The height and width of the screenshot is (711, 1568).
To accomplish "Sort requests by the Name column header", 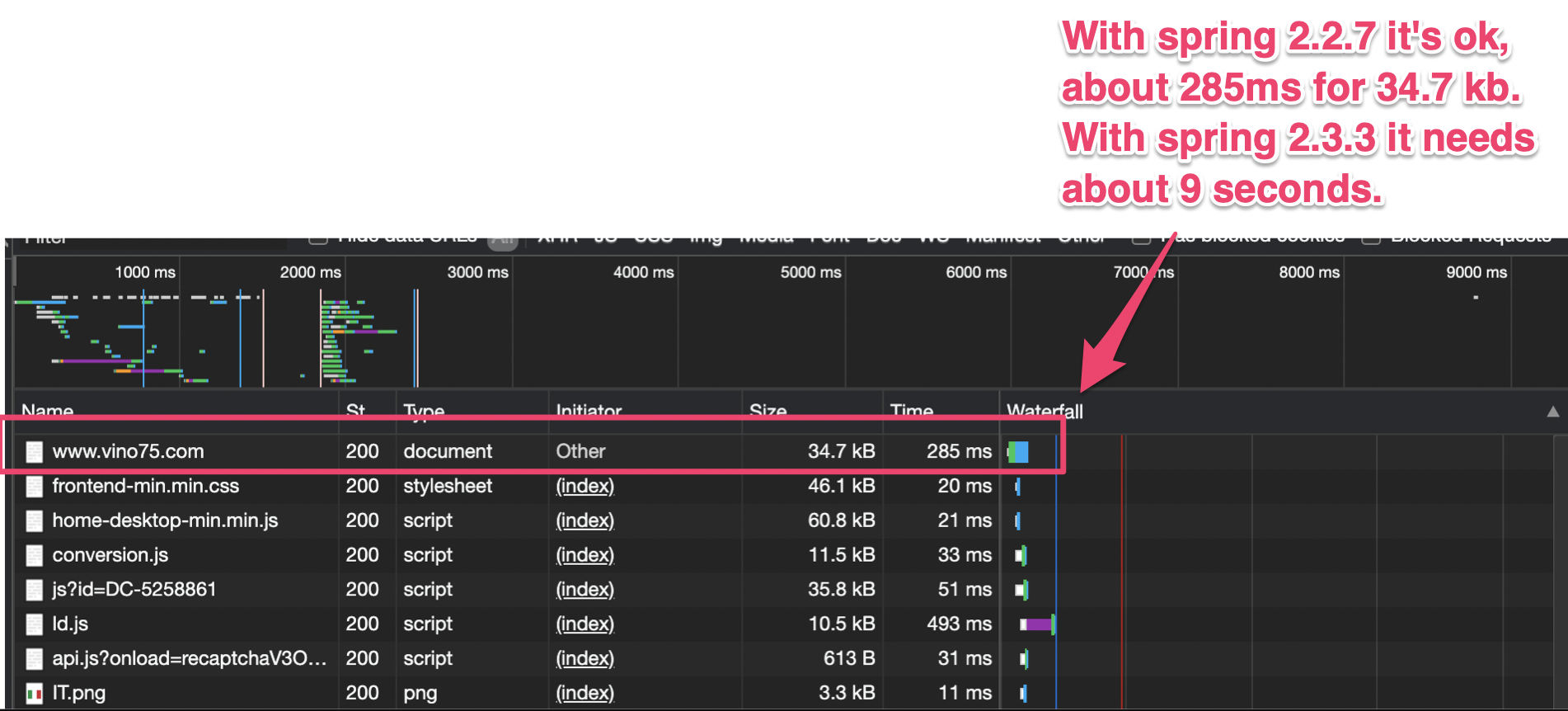I will pos(47,411).
